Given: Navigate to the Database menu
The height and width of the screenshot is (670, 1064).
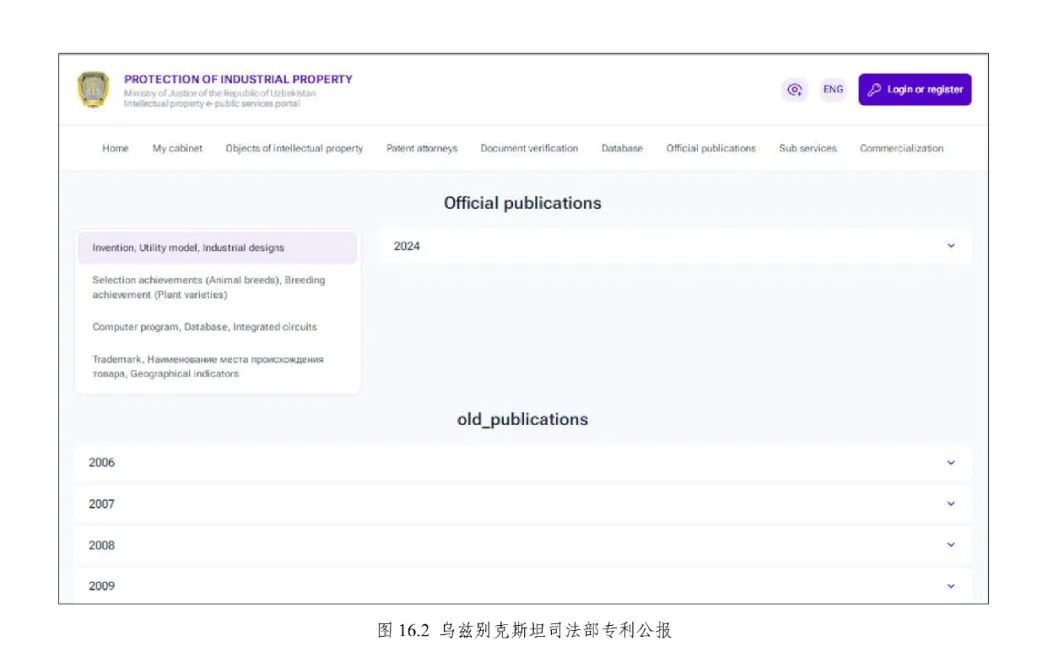Looking at the screenshot, I should 621,149.
